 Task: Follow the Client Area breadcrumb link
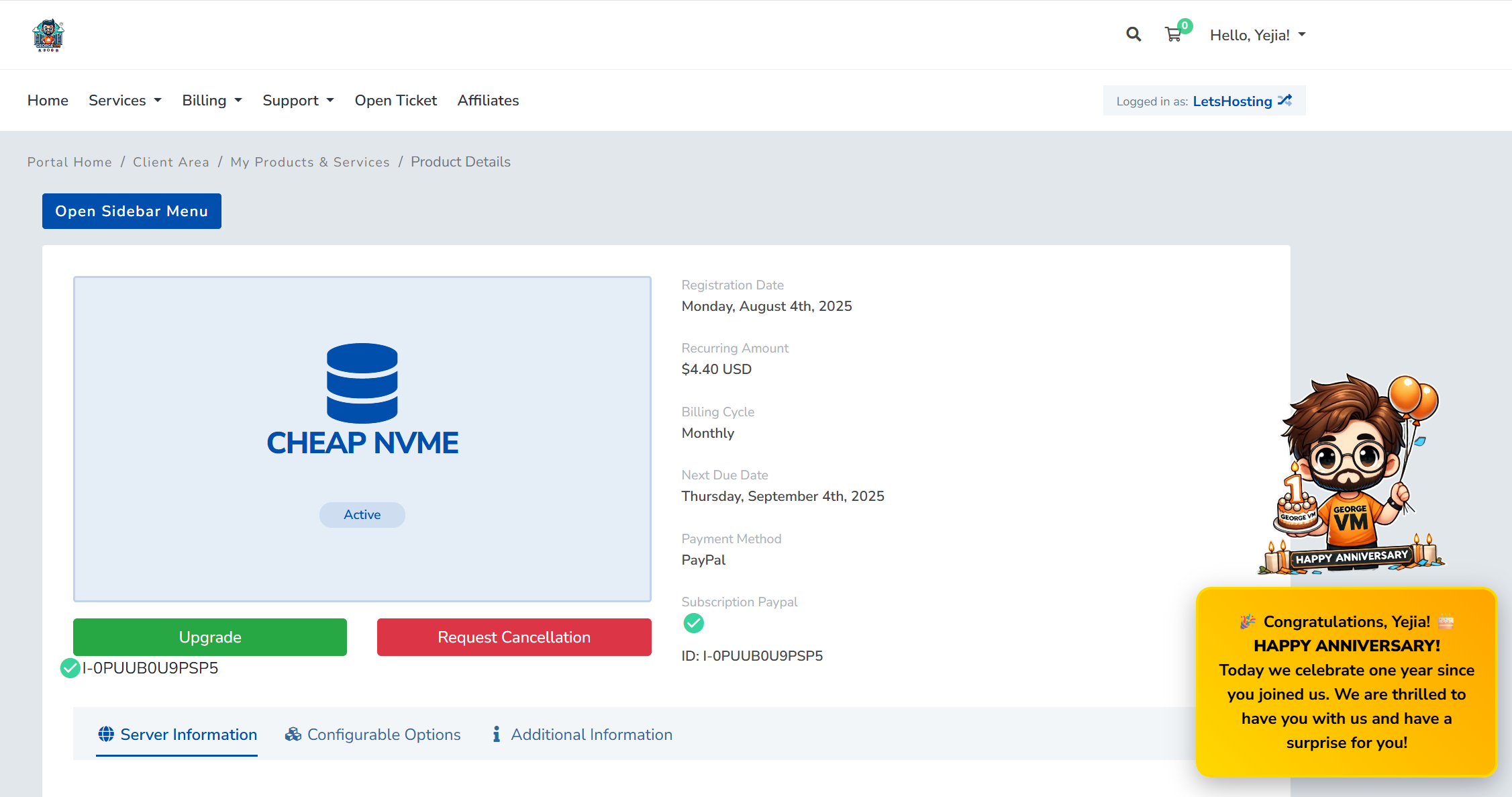(x=171, y=162)
